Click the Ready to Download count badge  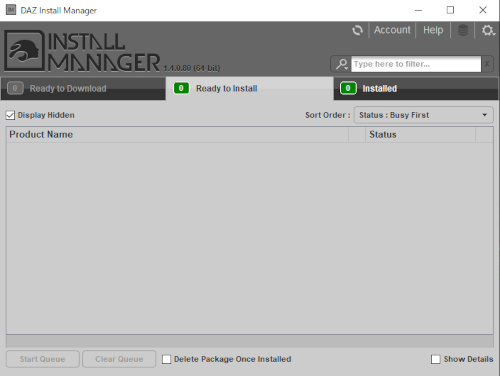(15, 88)
